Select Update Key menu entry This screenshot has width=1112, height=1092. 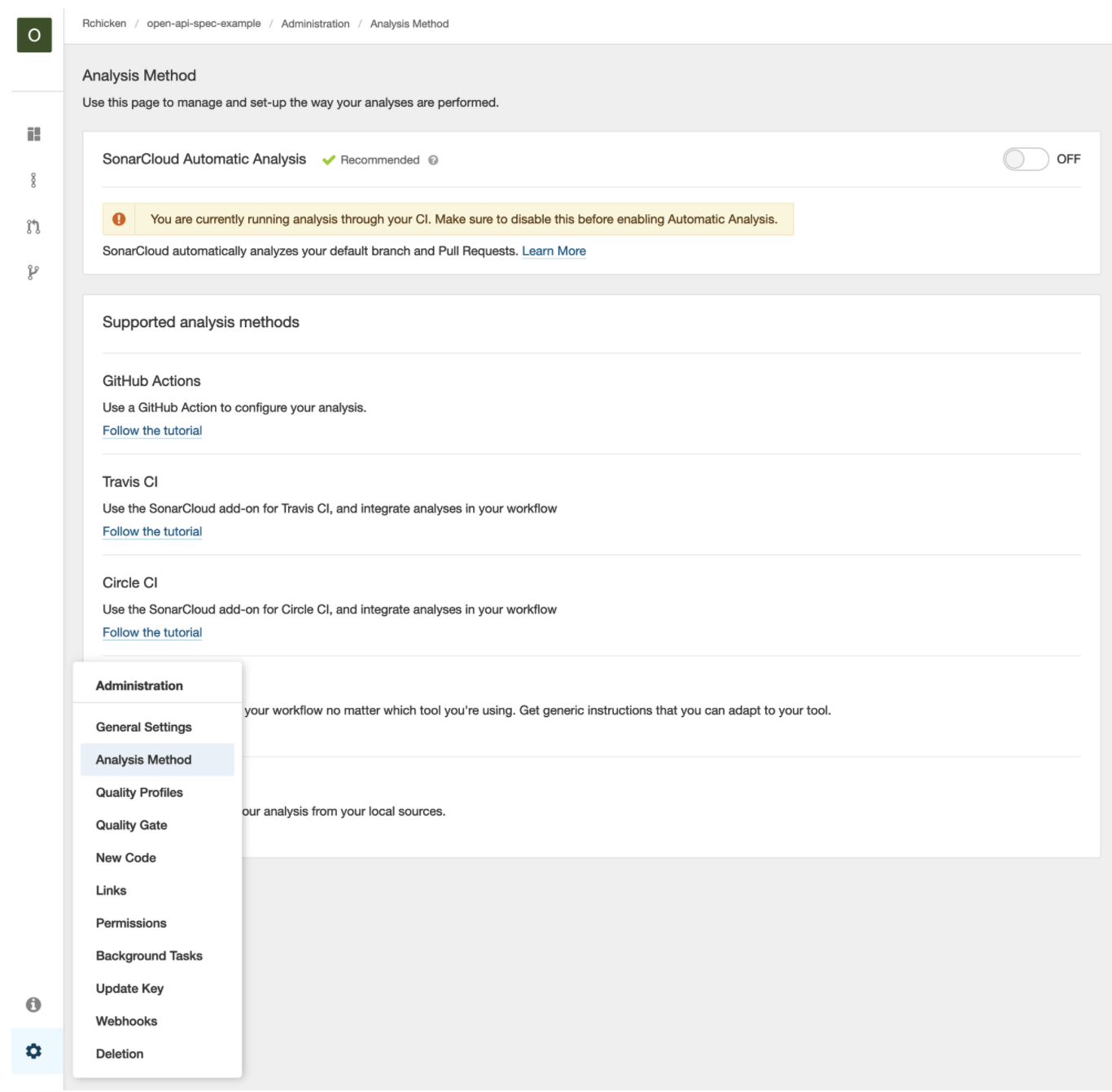[x=157, y=988]
